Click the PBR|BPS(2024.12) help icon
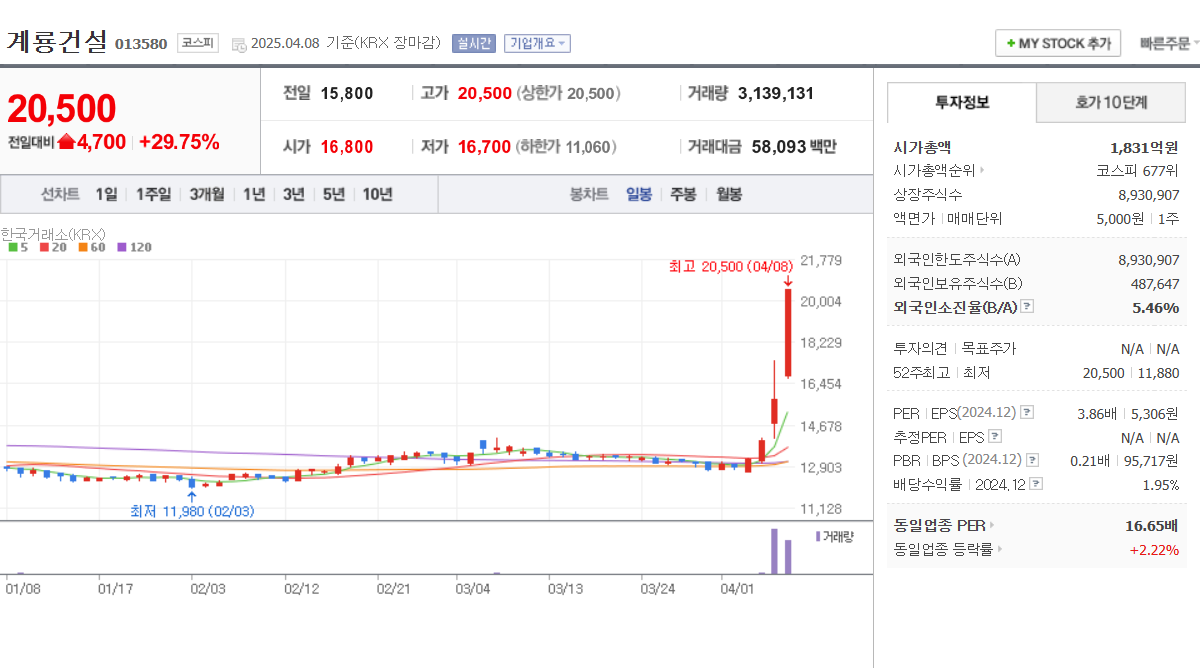The height and width of the screenshot is (668, 1202). 1031,458
